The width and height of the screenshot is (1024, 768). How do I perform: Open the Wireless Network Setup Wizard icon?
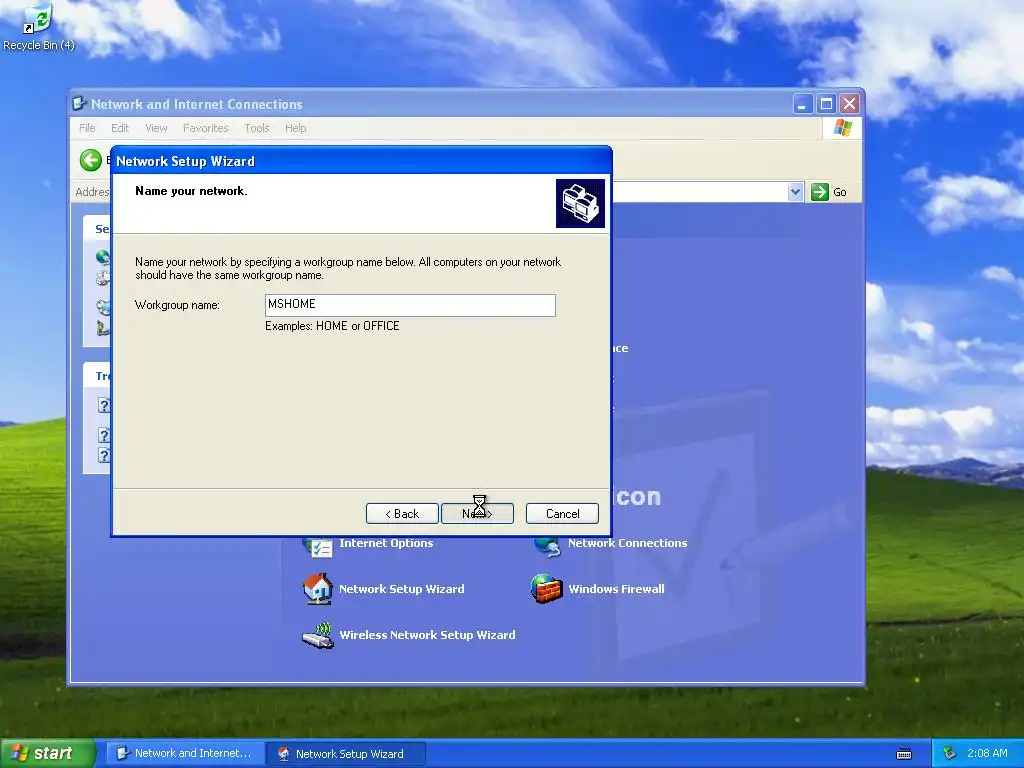click(318, 635)
